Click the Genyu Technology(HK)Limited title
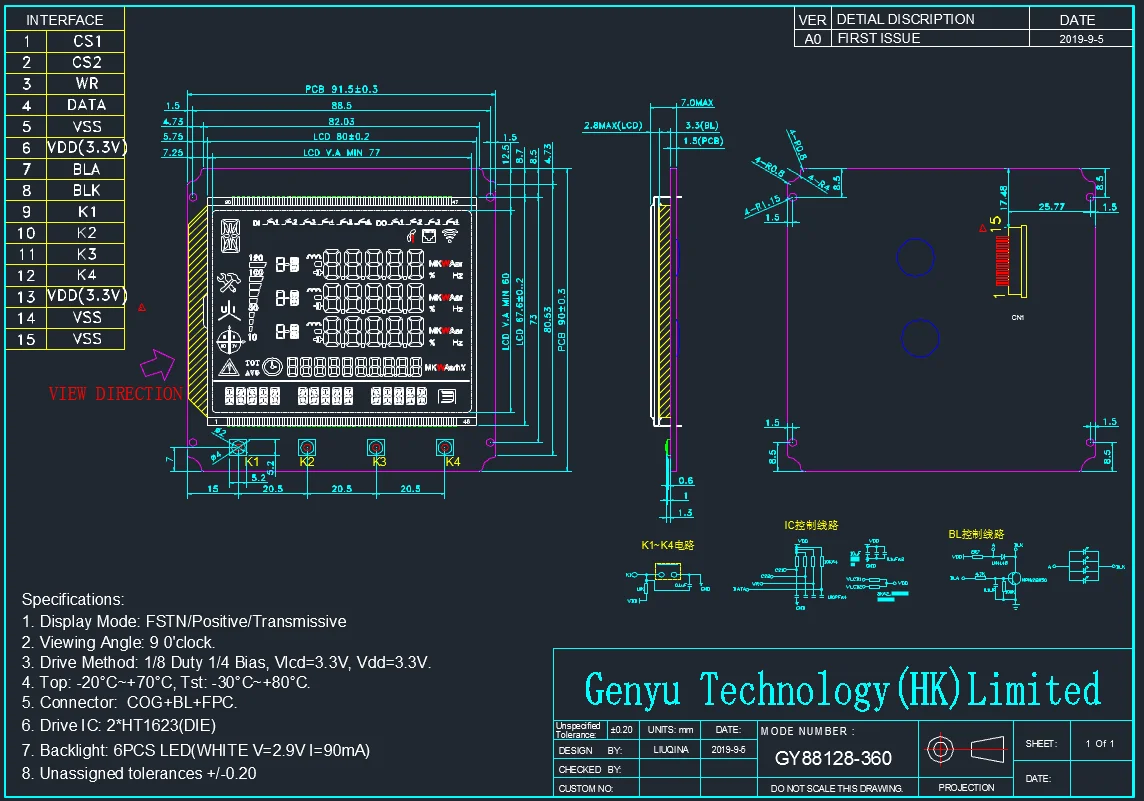1144x801 pixels. [842, 690]
